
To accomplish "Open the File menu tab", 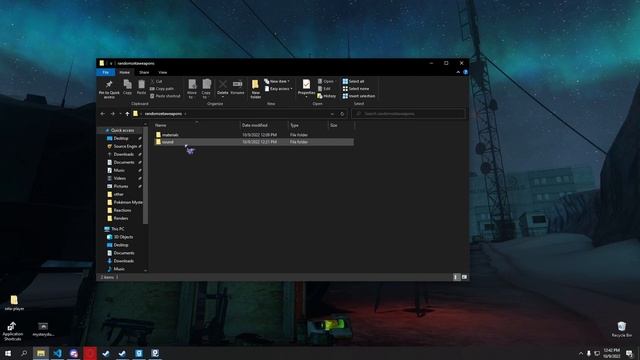I will click(106, 72).
